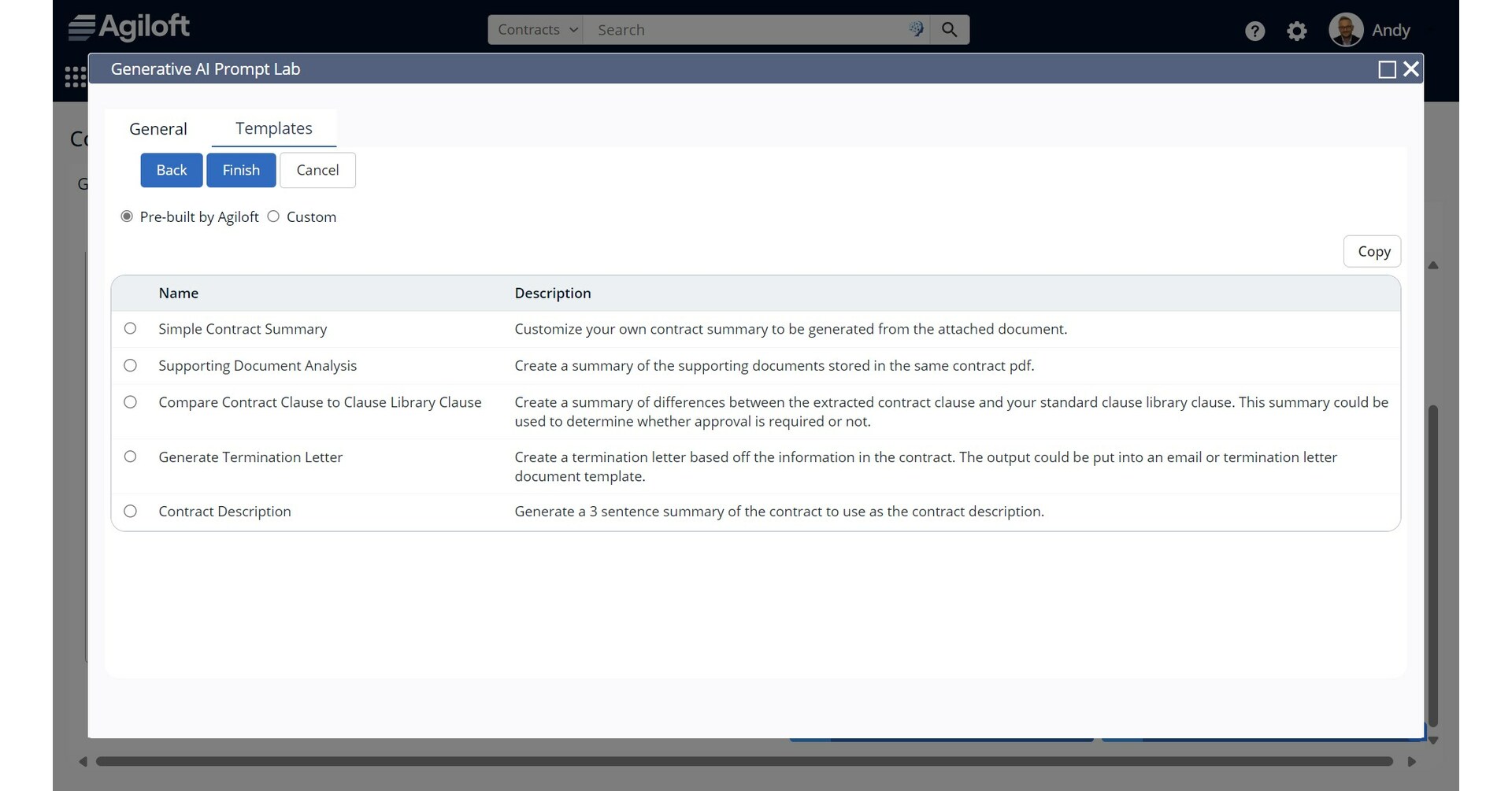Expand the Contracts search dropdown

point(536,30)
